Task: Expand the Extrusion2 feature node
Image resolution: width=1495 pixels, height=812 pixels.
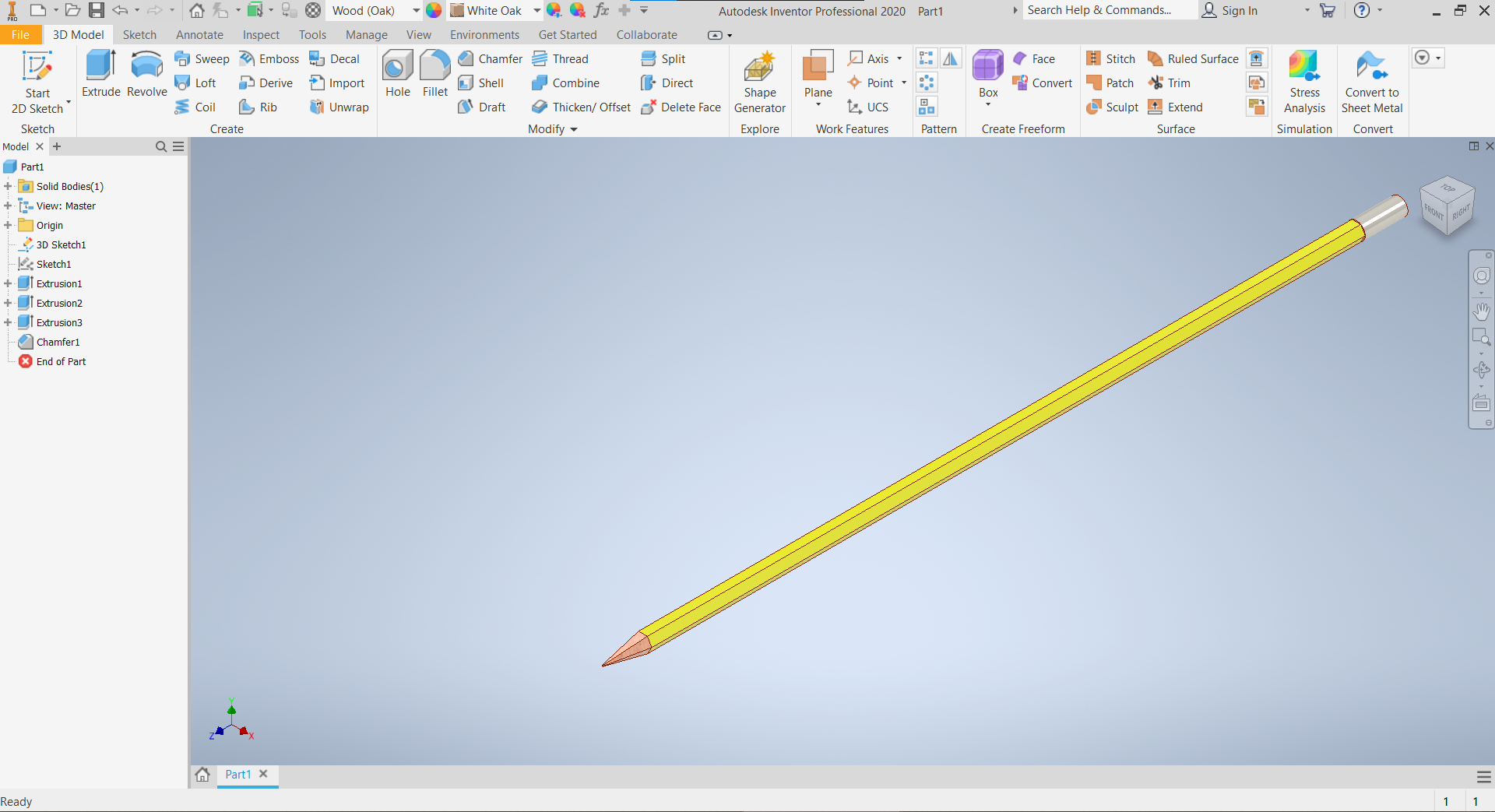Action: pos(8,303)
